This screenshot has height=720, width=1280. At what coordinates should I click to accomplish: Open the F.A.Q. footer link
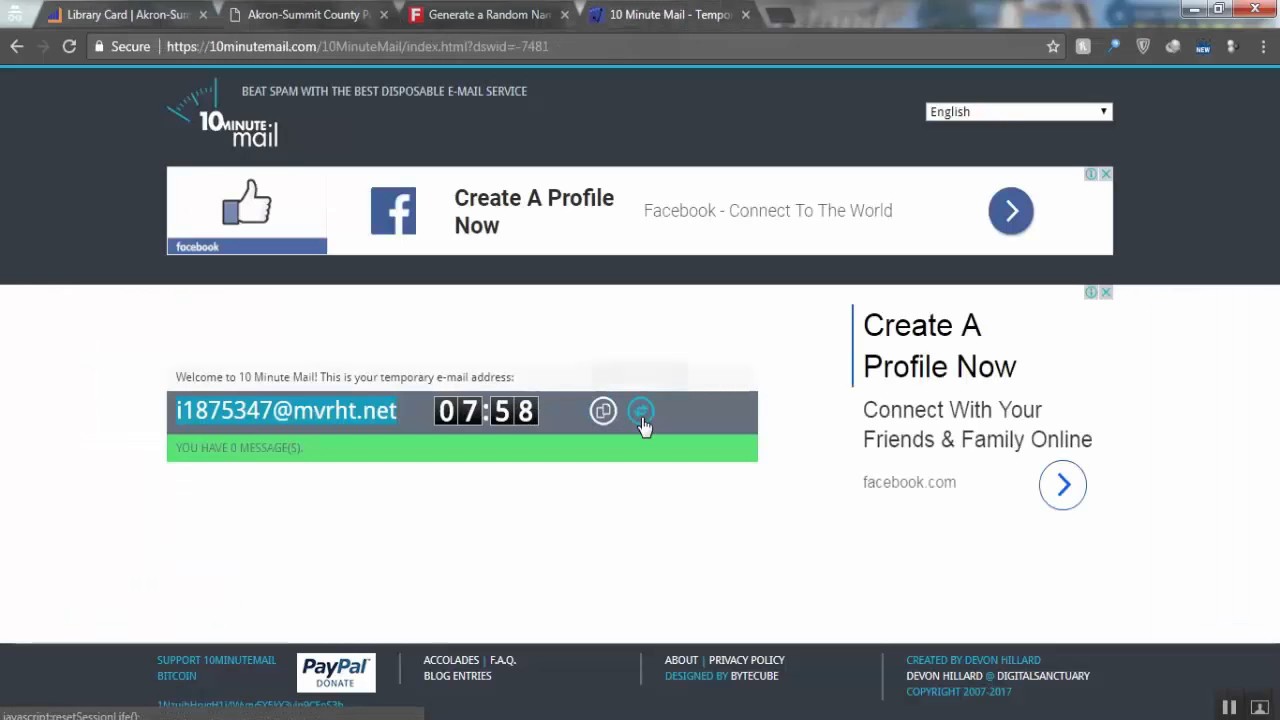[x=503, y=660]
